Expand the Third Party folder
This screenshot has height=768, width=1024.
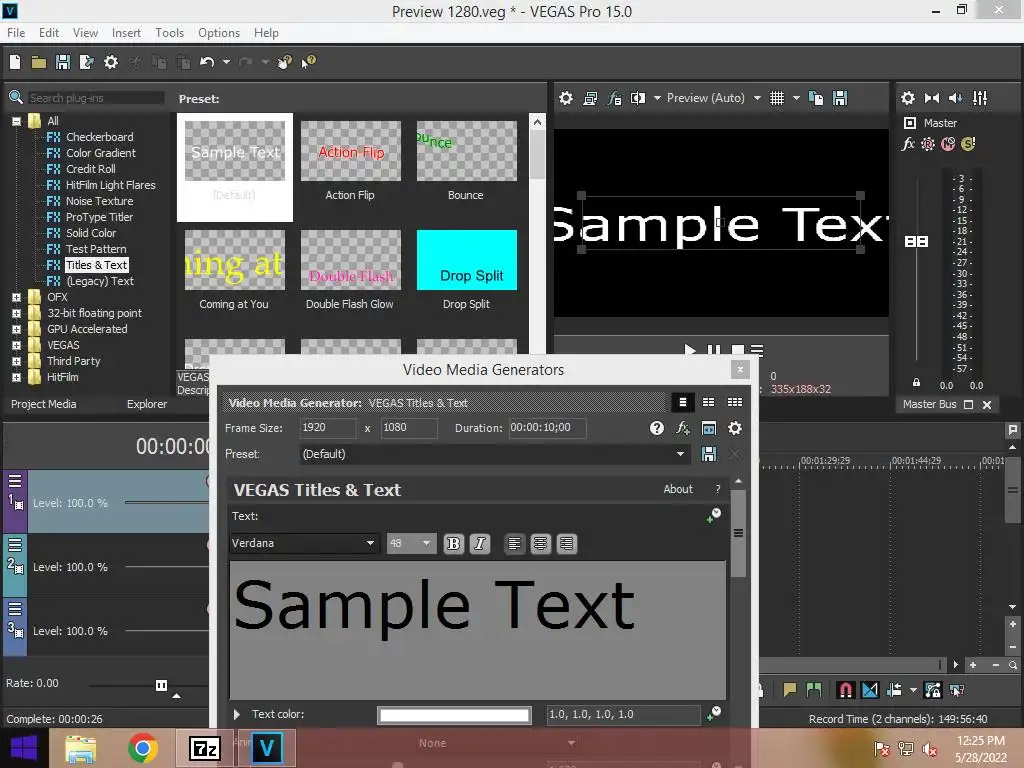(16, 361)
